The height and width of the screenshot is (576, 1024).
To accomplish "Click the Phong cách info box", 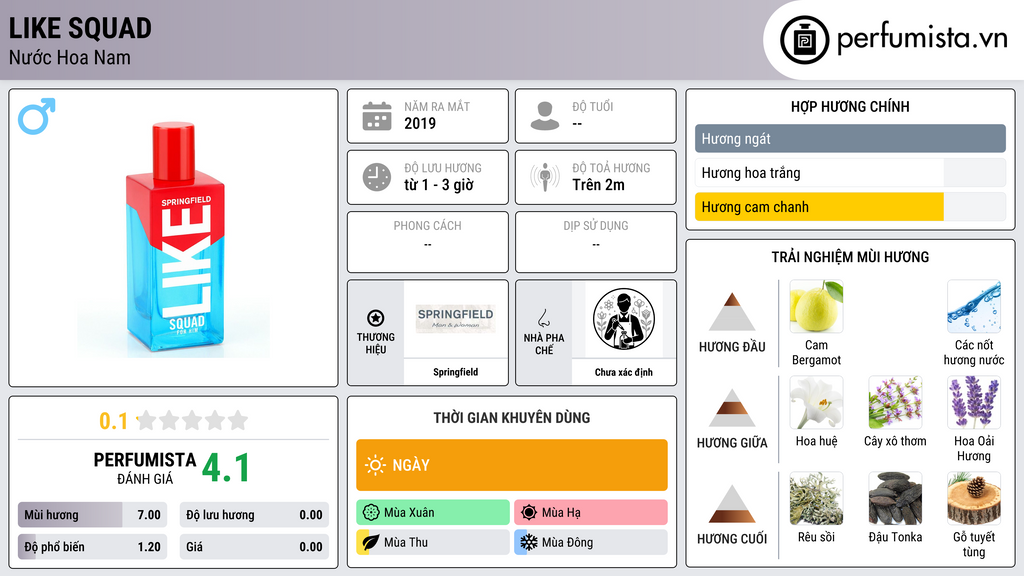I will [x=428, y=242].
